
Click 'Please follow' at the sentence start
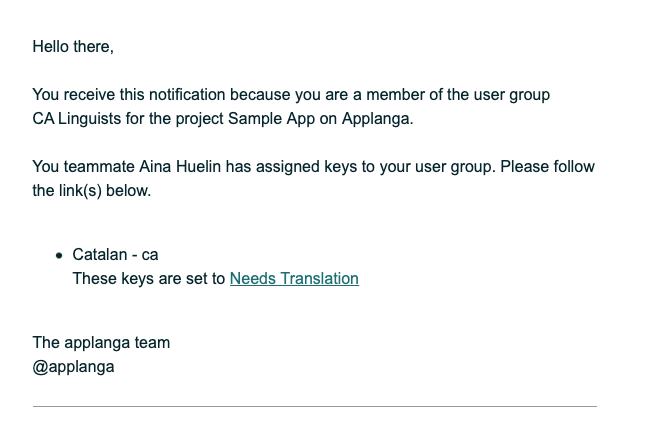tap(547, 166)
